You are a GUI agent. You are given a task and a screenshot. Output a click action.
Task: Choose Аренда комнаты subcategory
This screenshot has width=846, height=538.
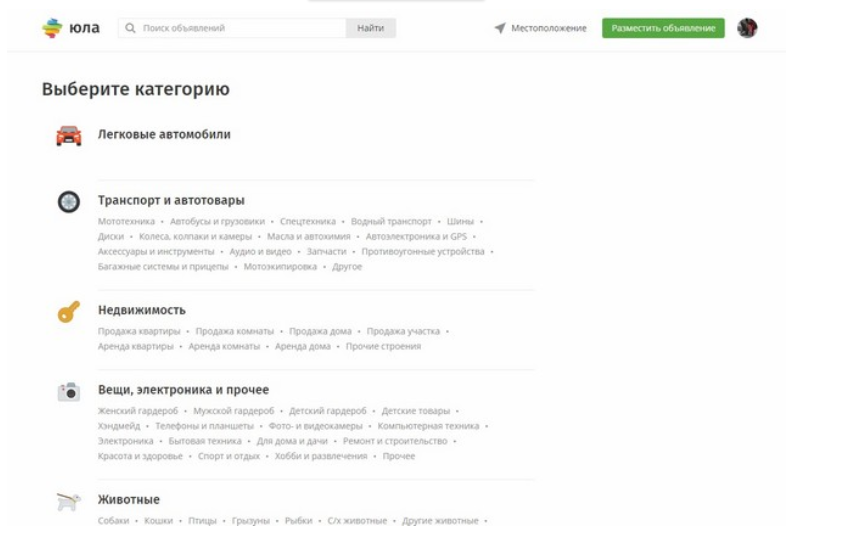[224, 346]
